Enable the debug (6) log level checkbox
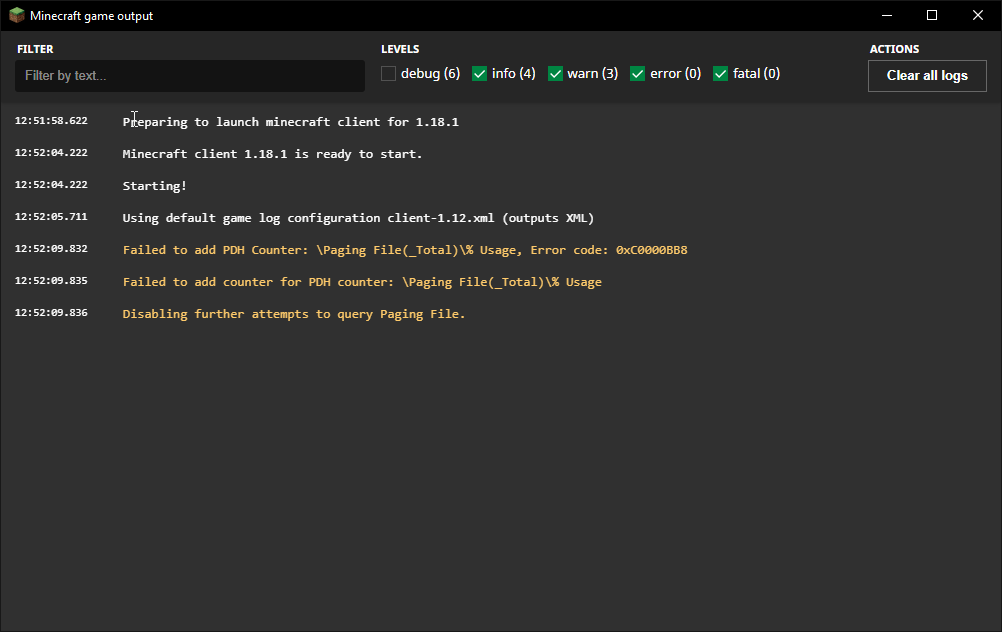Screen dimensions: 1002x632 389,74
